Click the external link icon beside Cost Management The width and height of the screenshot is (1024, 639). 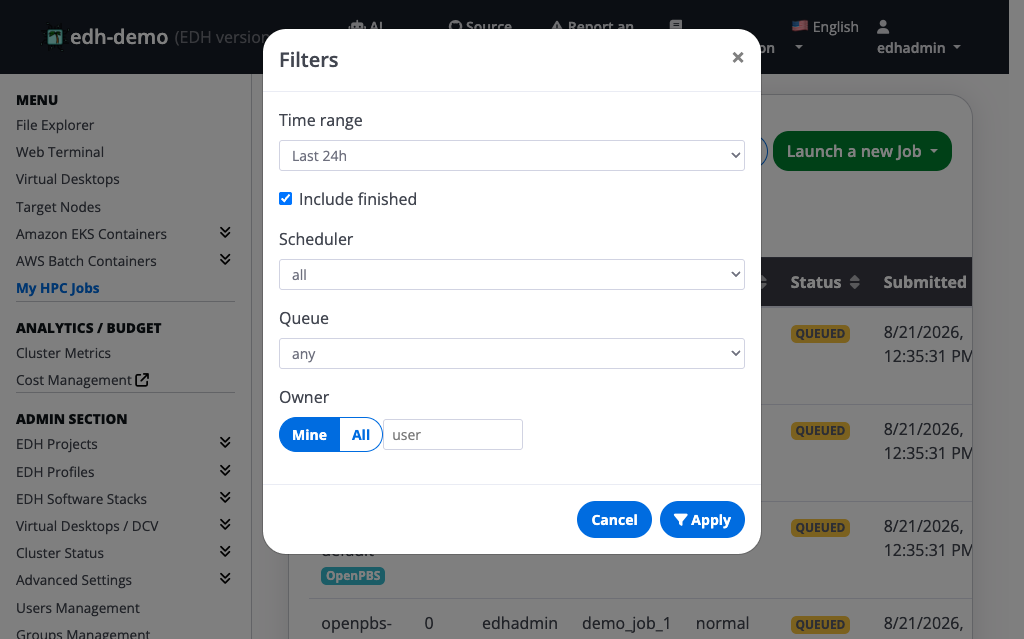coord(142,380)
